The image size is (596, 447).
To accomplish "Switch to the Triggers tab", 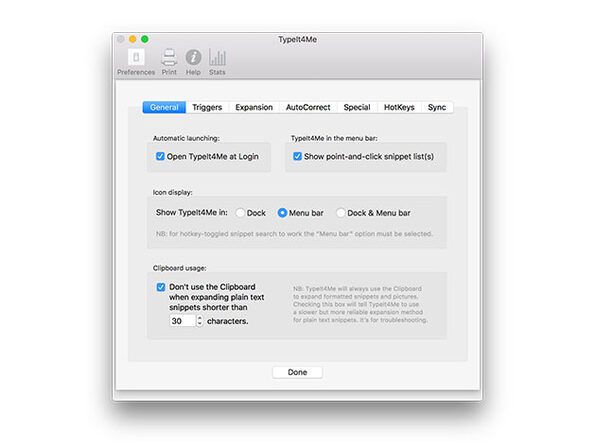I will (207, 107).
